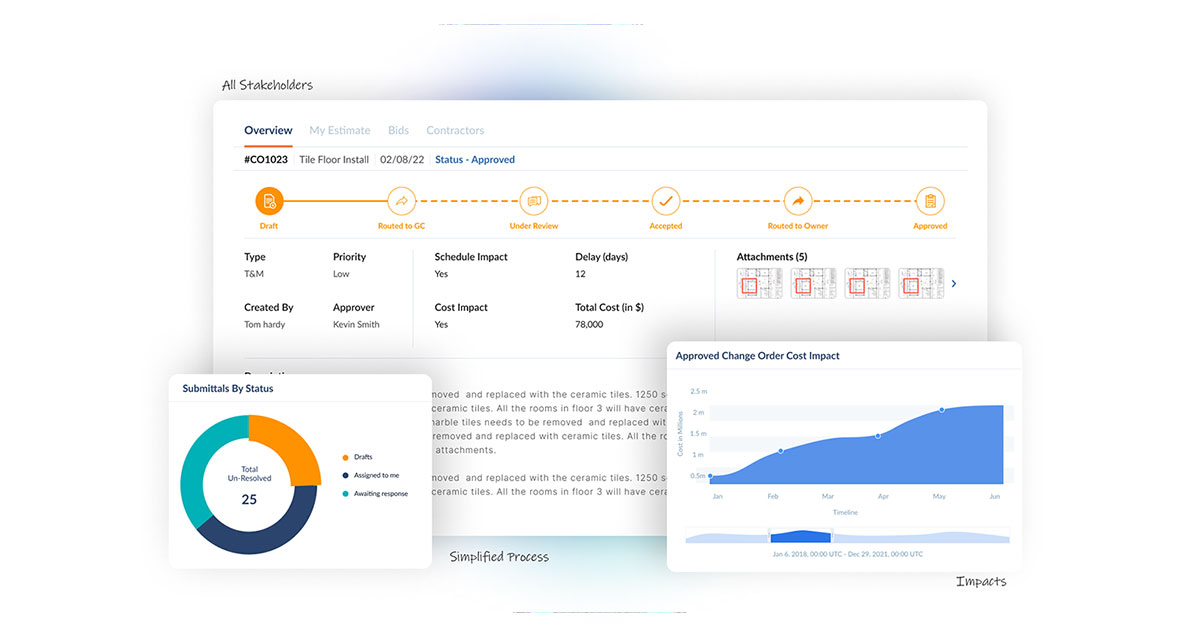The height and width of the screenshot is (627, 1200).
Task: Switch to the Contractors tab
Action: point(455,130)
